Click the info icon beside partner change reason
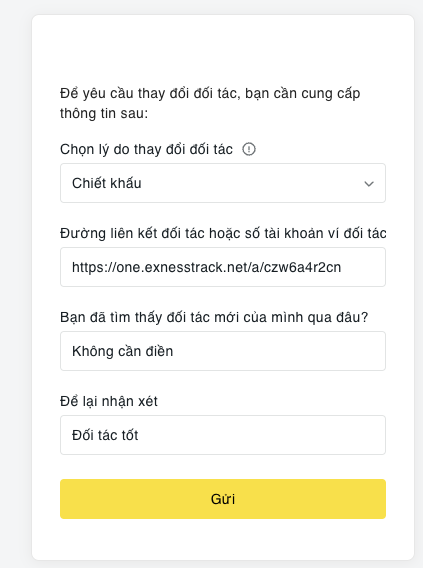The image size is (423, 568). click(x=249, y=149)
